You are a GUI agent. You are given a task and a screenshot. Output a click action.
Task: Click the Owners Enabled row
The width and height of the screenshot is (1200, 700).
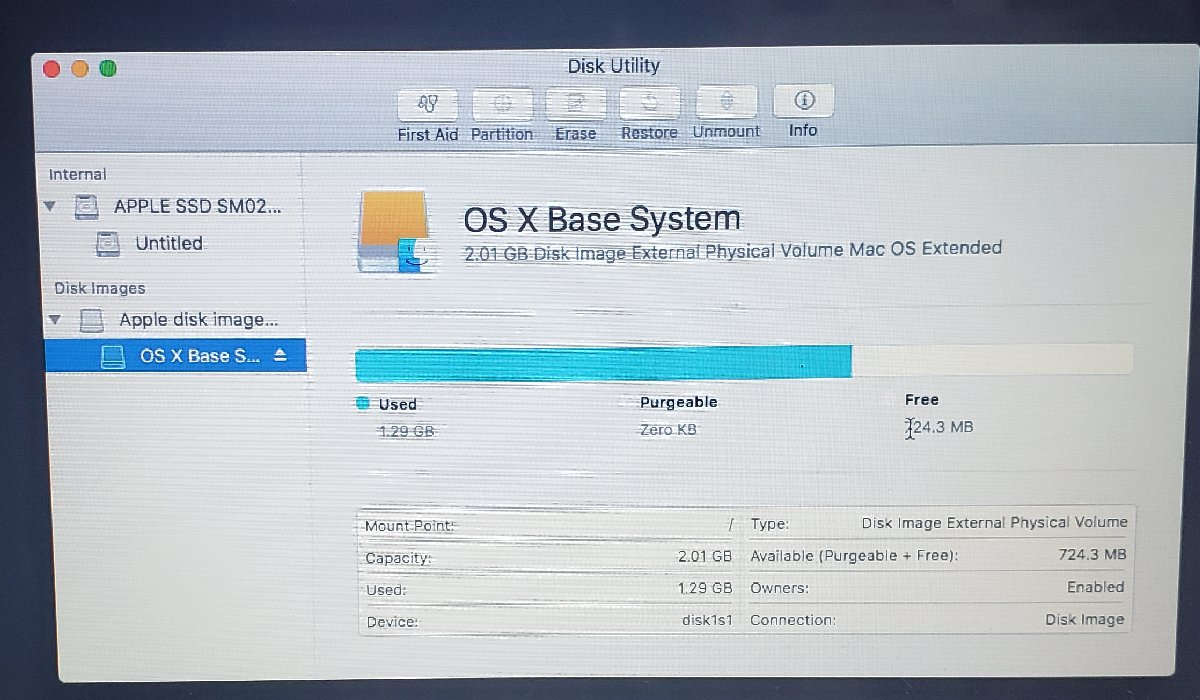pyautogui.click(x=939, y=587)
